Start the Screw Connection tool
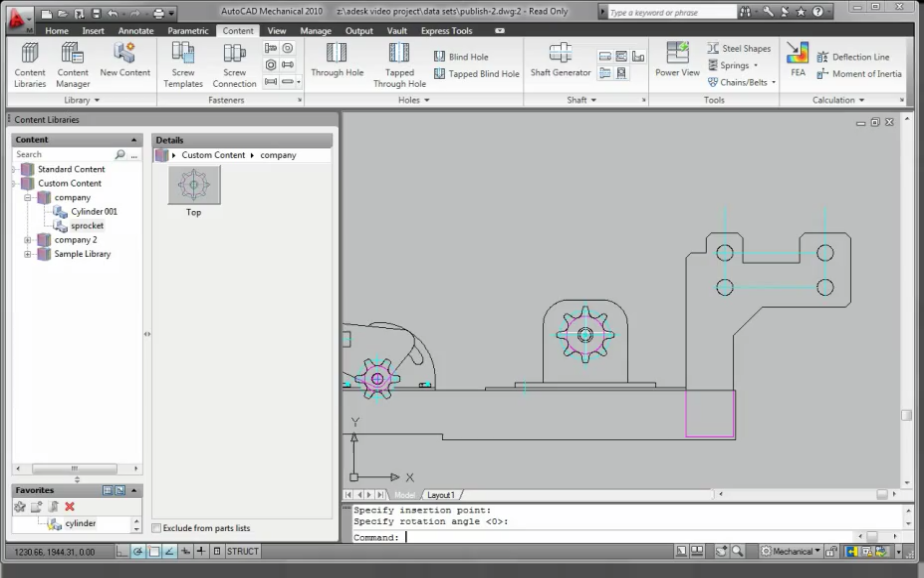The height and width of the screenshot is (578, 924). coord(234,65)
